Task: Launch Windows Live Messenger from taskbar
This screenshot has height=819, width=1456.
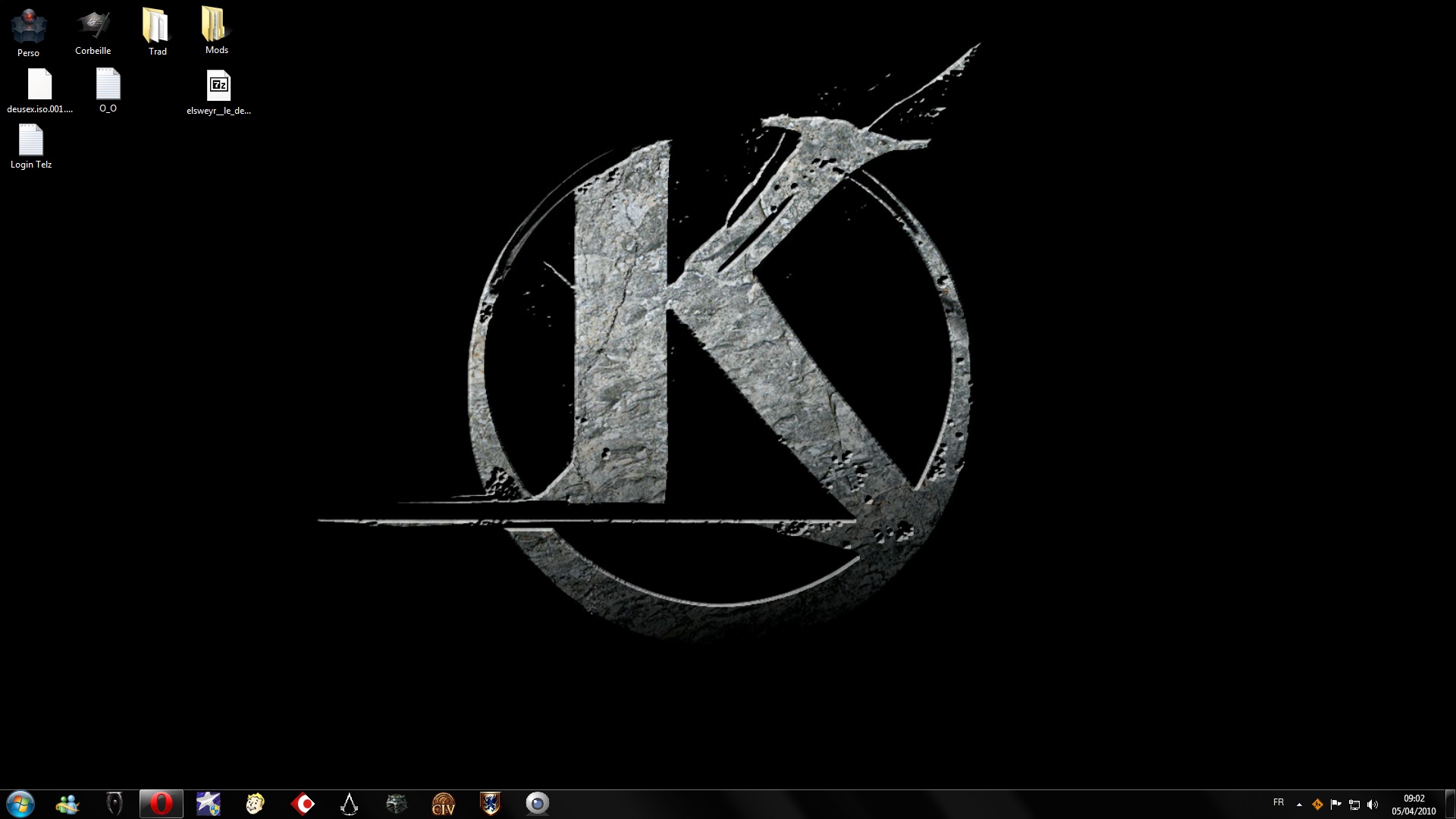Action: coord(67,804)
